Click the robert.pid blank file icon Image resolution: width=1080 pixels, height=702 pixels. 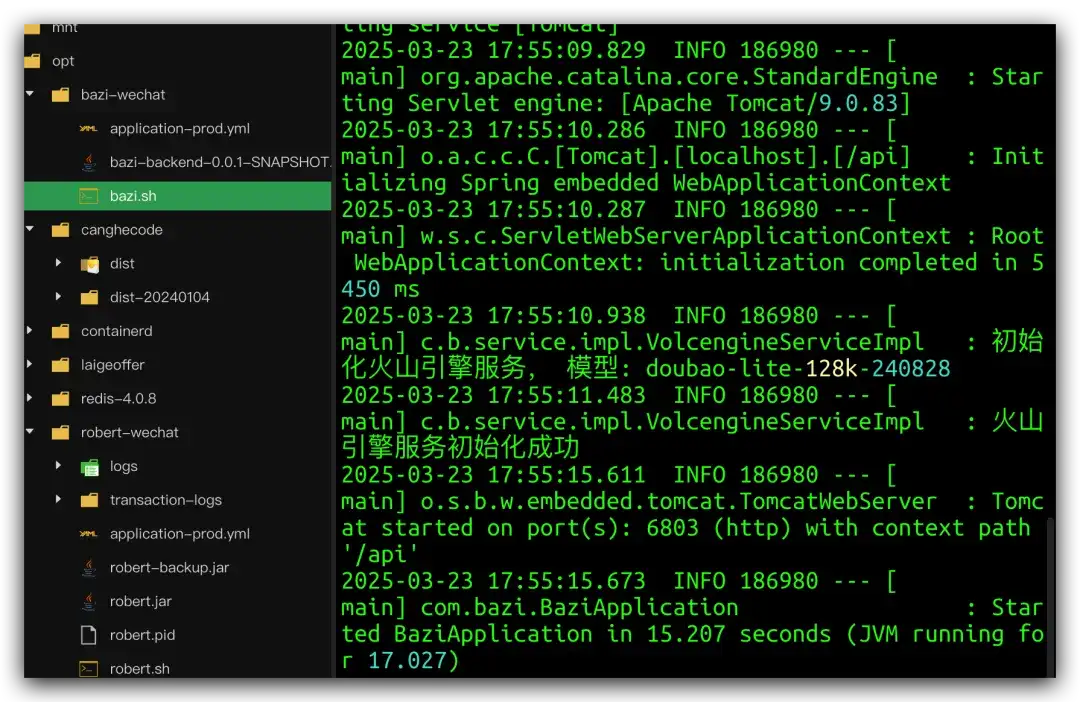(x=89, y=635)
